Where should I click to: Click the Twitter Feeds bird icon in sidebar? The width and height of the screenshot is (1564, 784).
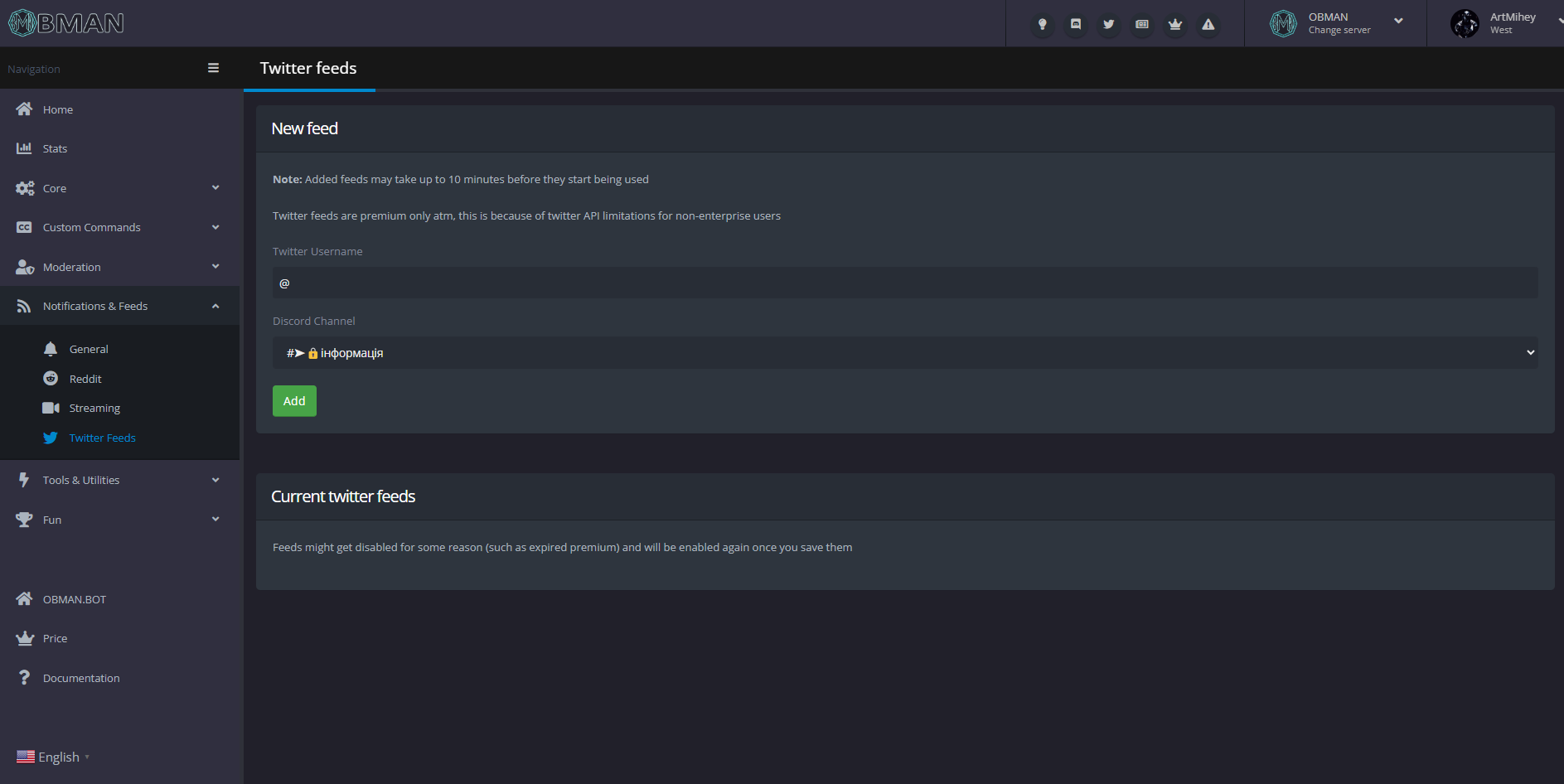[51, 438]
